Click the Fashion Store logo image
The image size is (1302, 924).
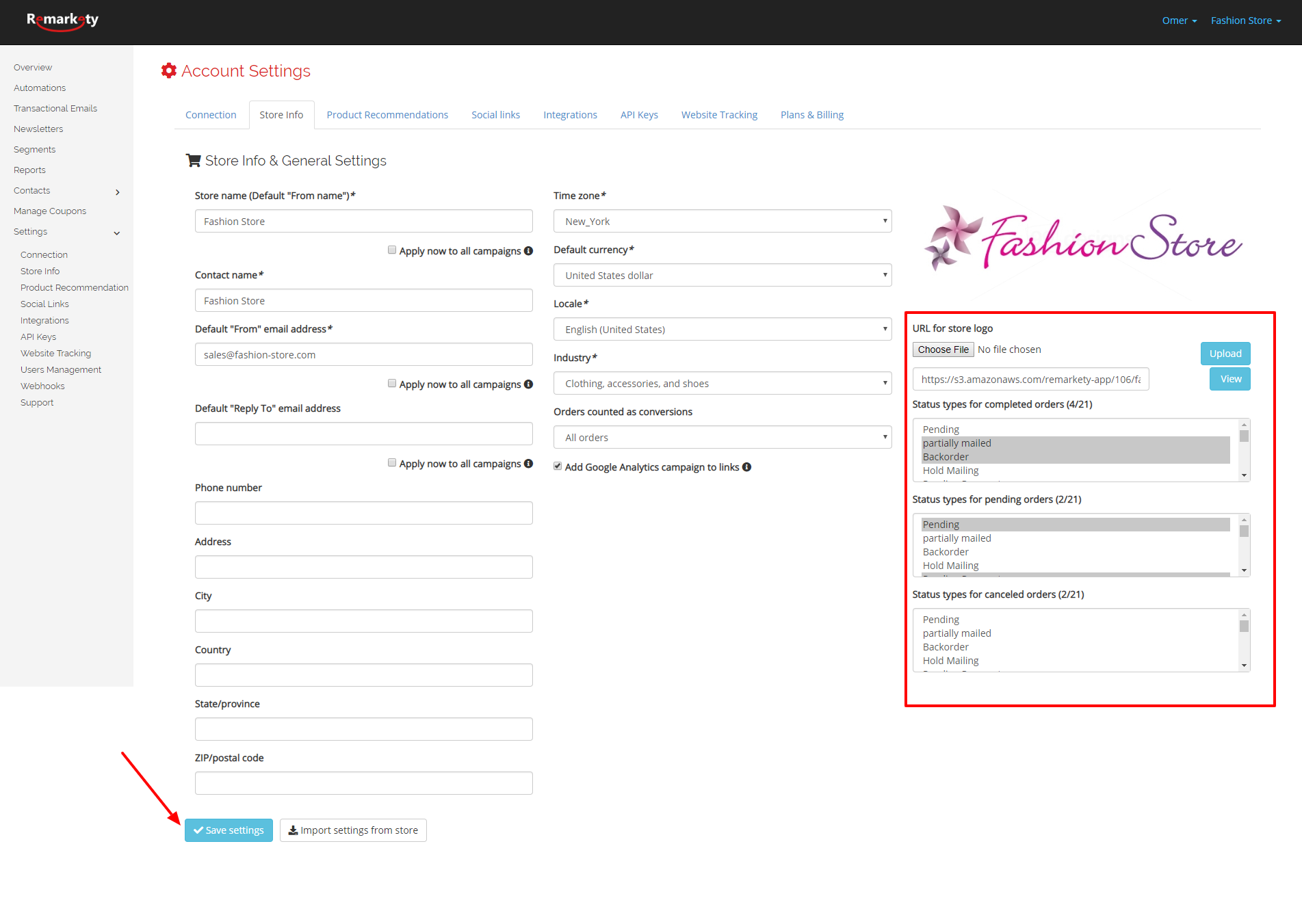[1083, 240]
